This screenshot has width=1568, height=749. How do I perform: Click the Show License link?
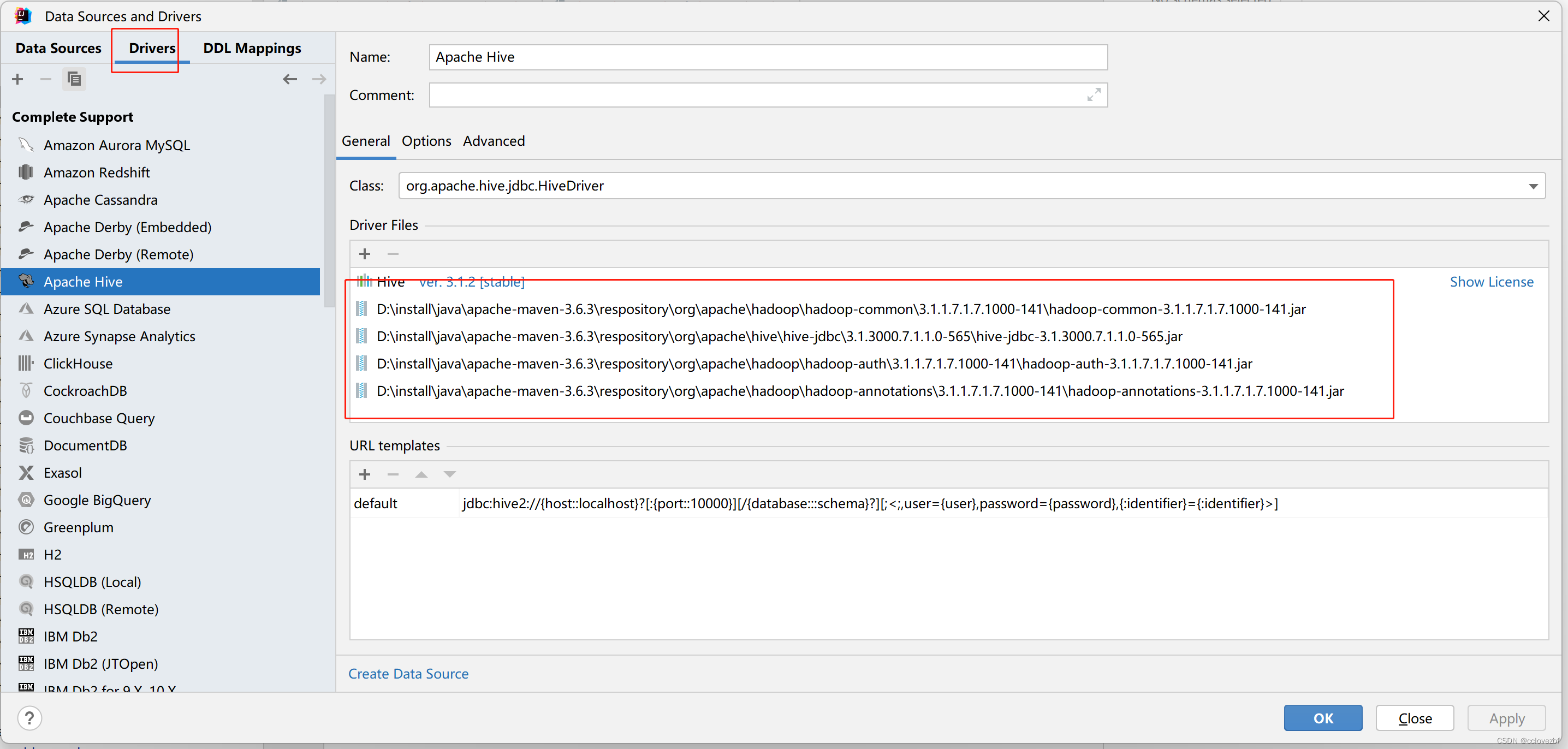(x=1492, y=282)
